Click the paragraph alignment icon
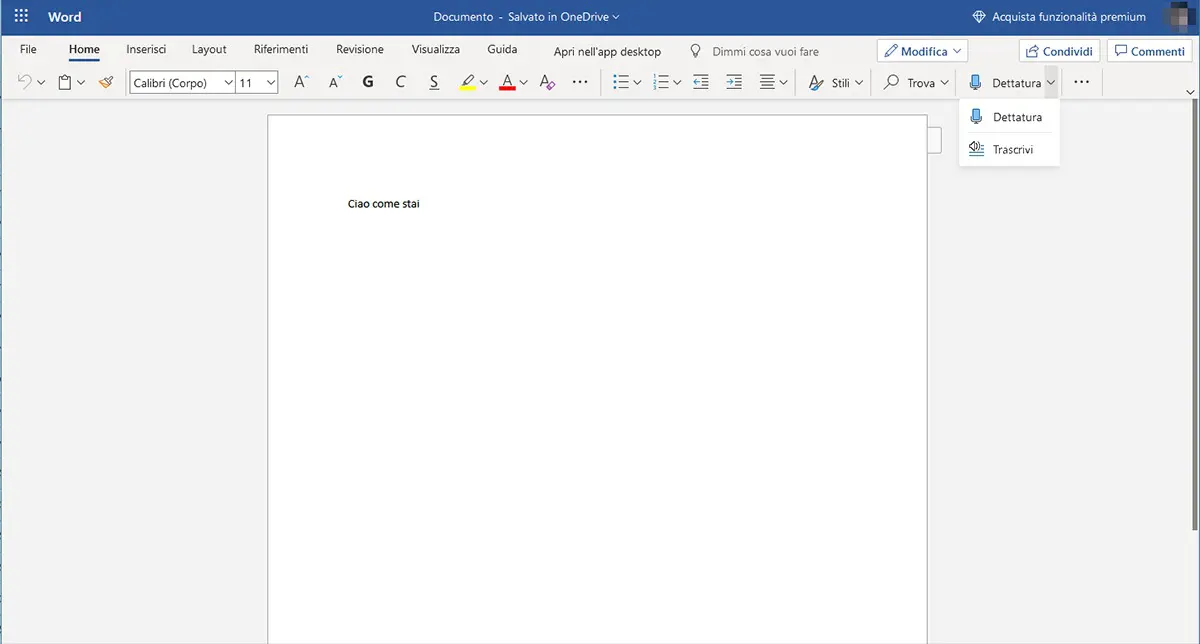 coord(767,83)
